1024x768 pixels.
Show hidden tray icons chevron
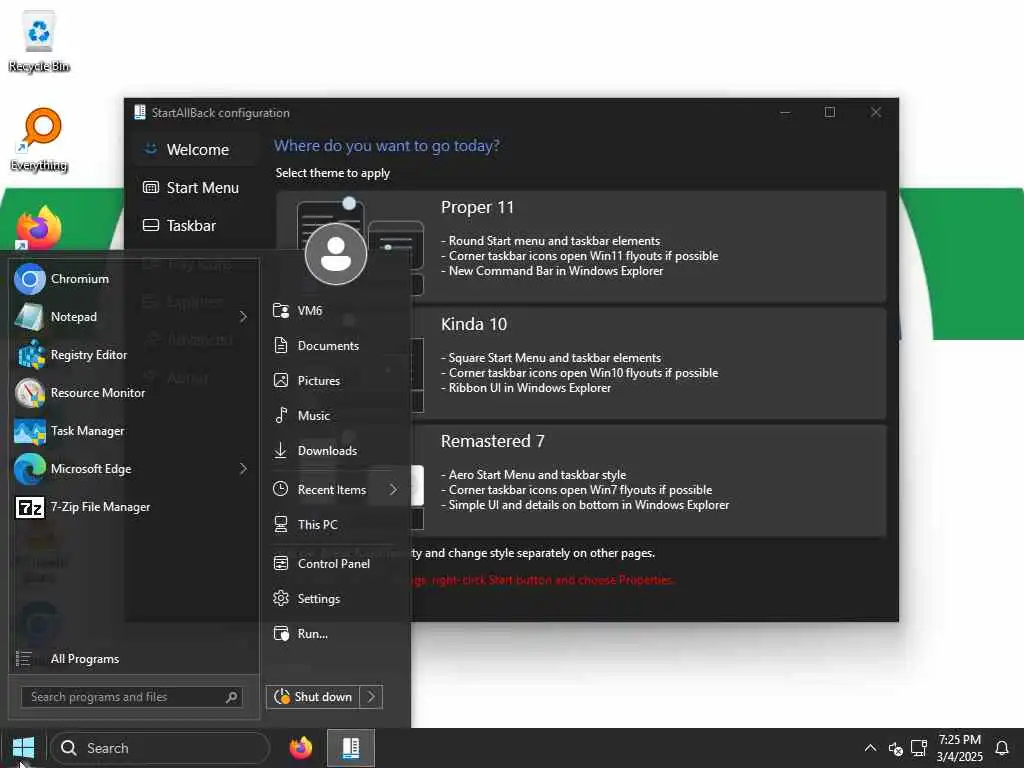[x=871, y=748]
